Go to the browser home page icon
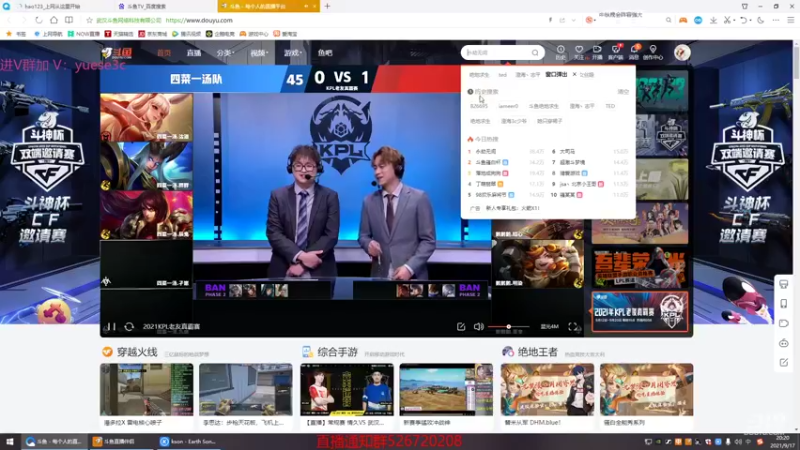 point(54,20)
